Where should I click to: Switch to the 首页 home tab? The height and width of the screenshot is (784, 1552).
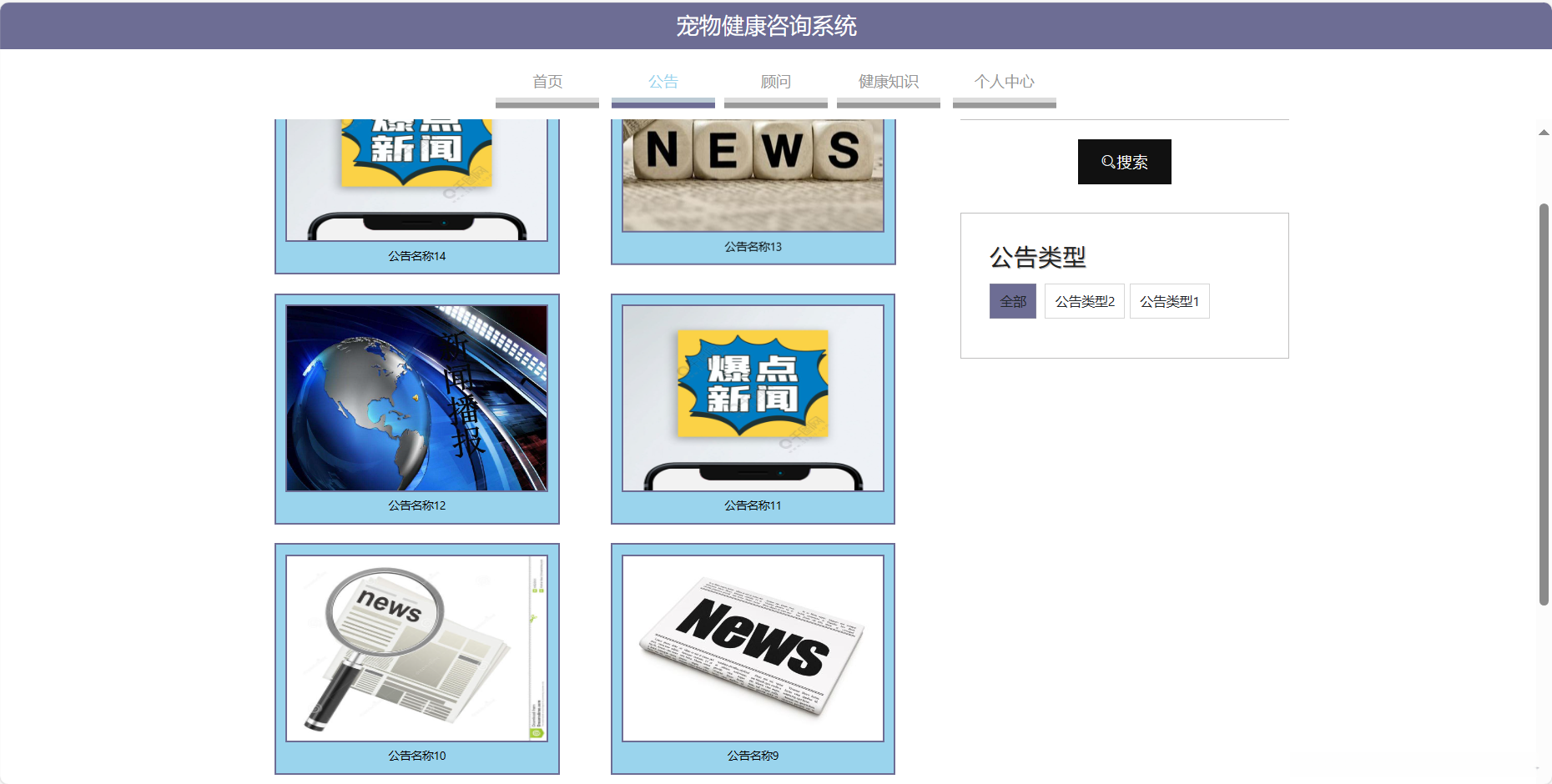pos(547,81)
